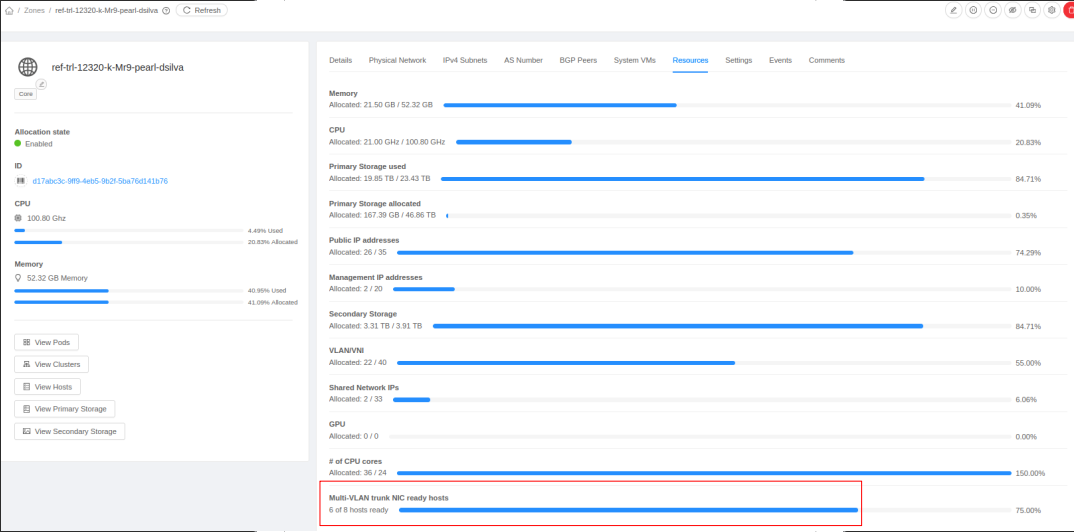Click 'Allocated: 0 / 0' GPU text
Viewport: 1074px width, 532px height.
click(353, 436)
